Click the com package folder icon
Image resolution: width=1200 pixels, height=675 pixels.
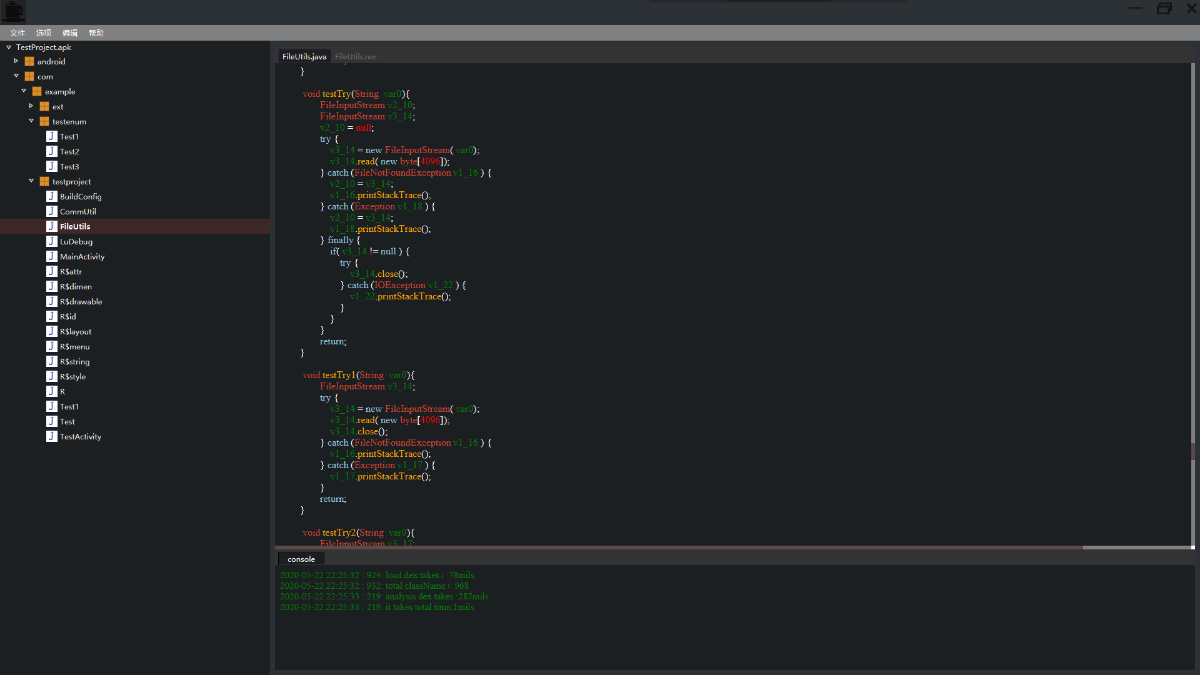tap(29, 76)
